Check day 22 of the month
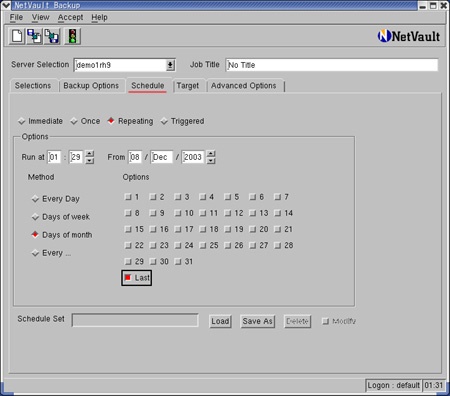 [128, 245]
